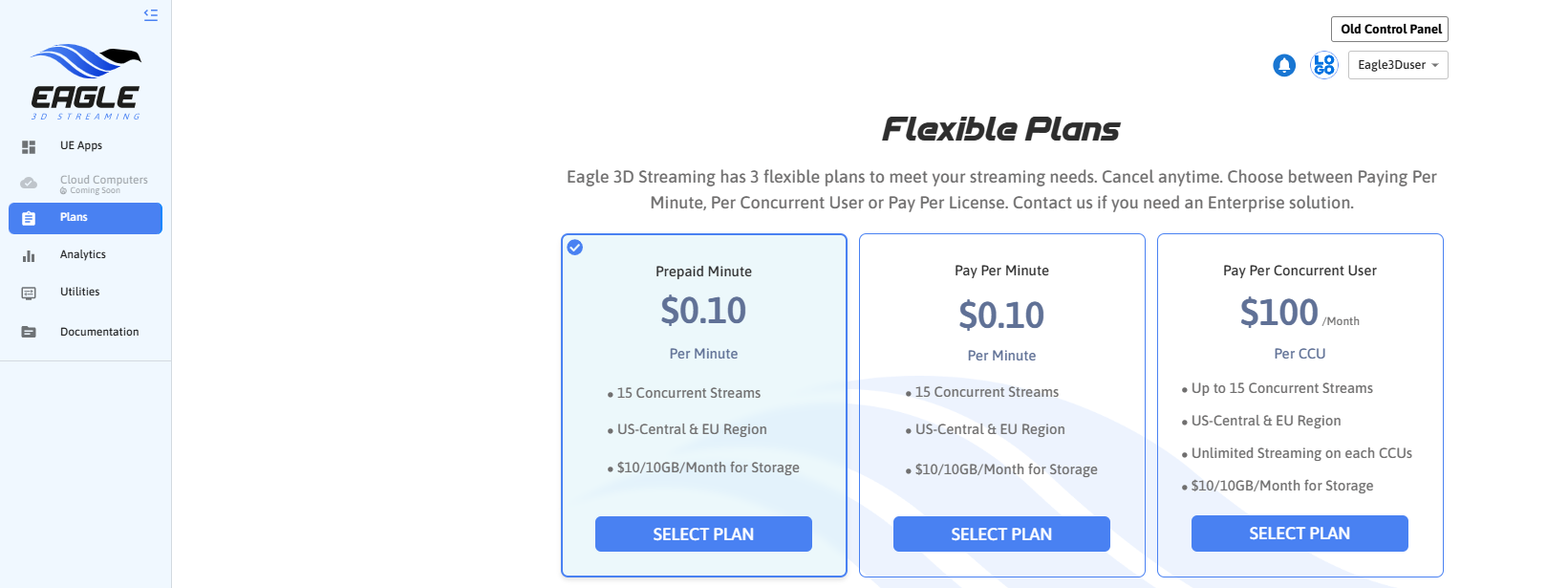Viewport: 1568px width, 588px height.
Task: Select the Pay Per Minute plan
Action: coord(1001,534)
